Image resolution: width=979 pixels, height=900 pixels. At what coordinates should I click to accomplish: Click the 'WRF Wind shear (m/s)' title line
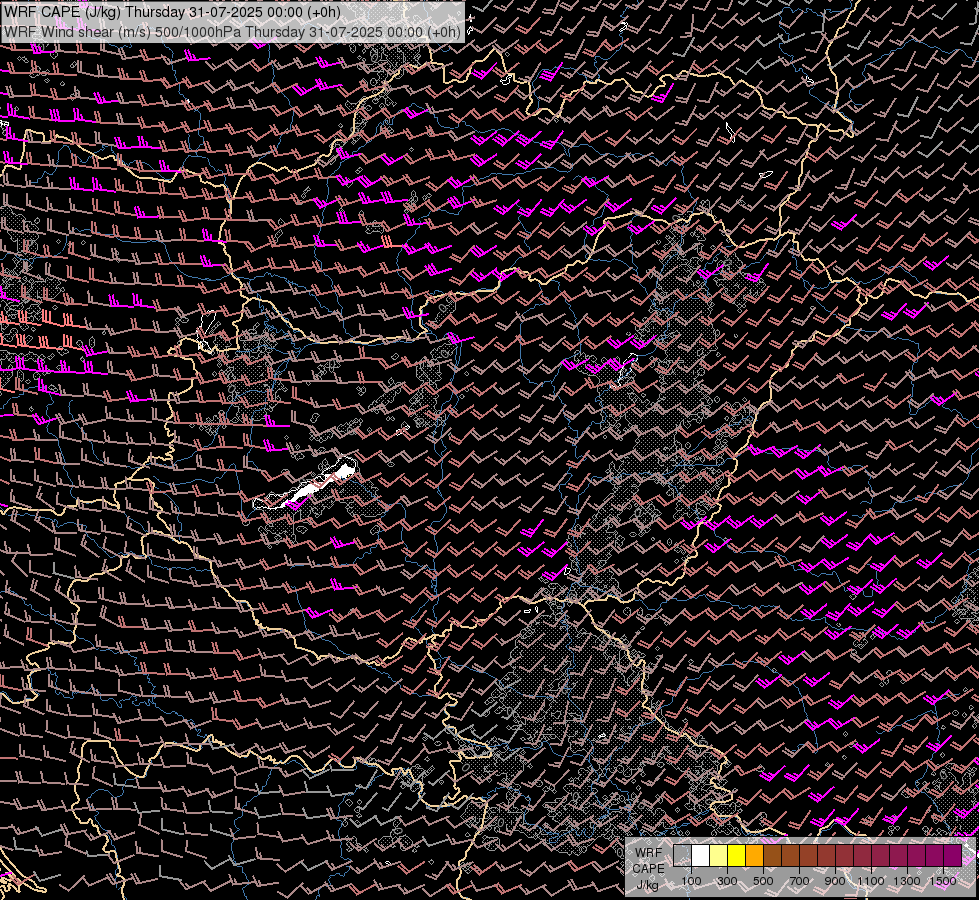[232, 32]
